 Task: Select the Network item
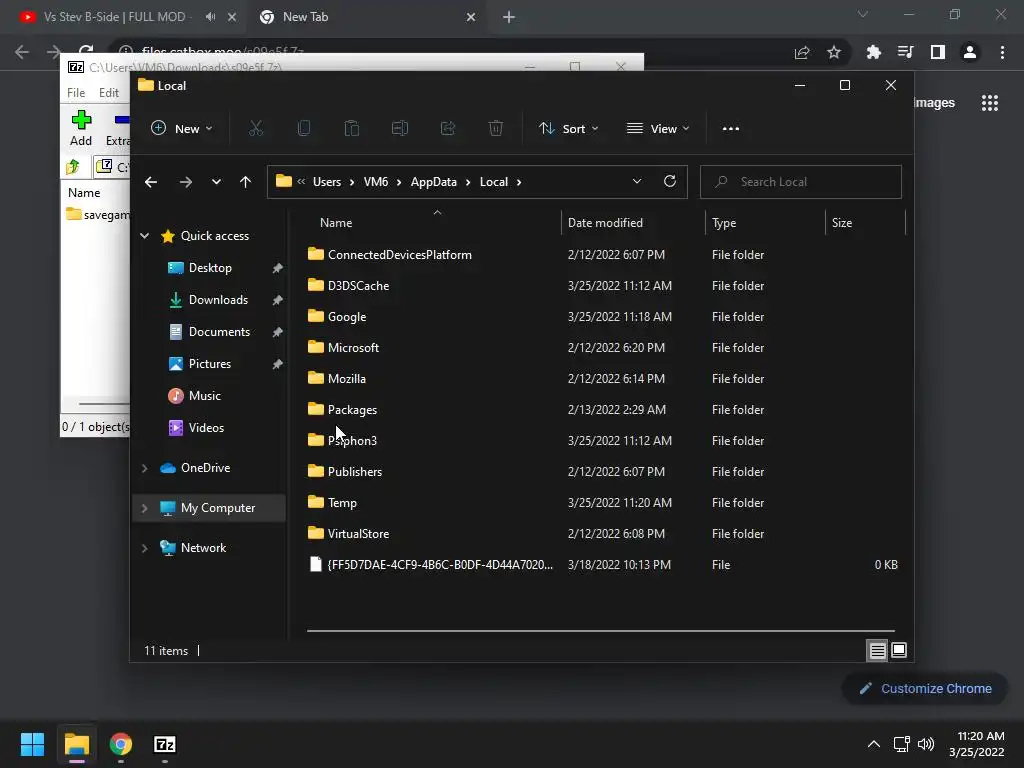[203, 548]
